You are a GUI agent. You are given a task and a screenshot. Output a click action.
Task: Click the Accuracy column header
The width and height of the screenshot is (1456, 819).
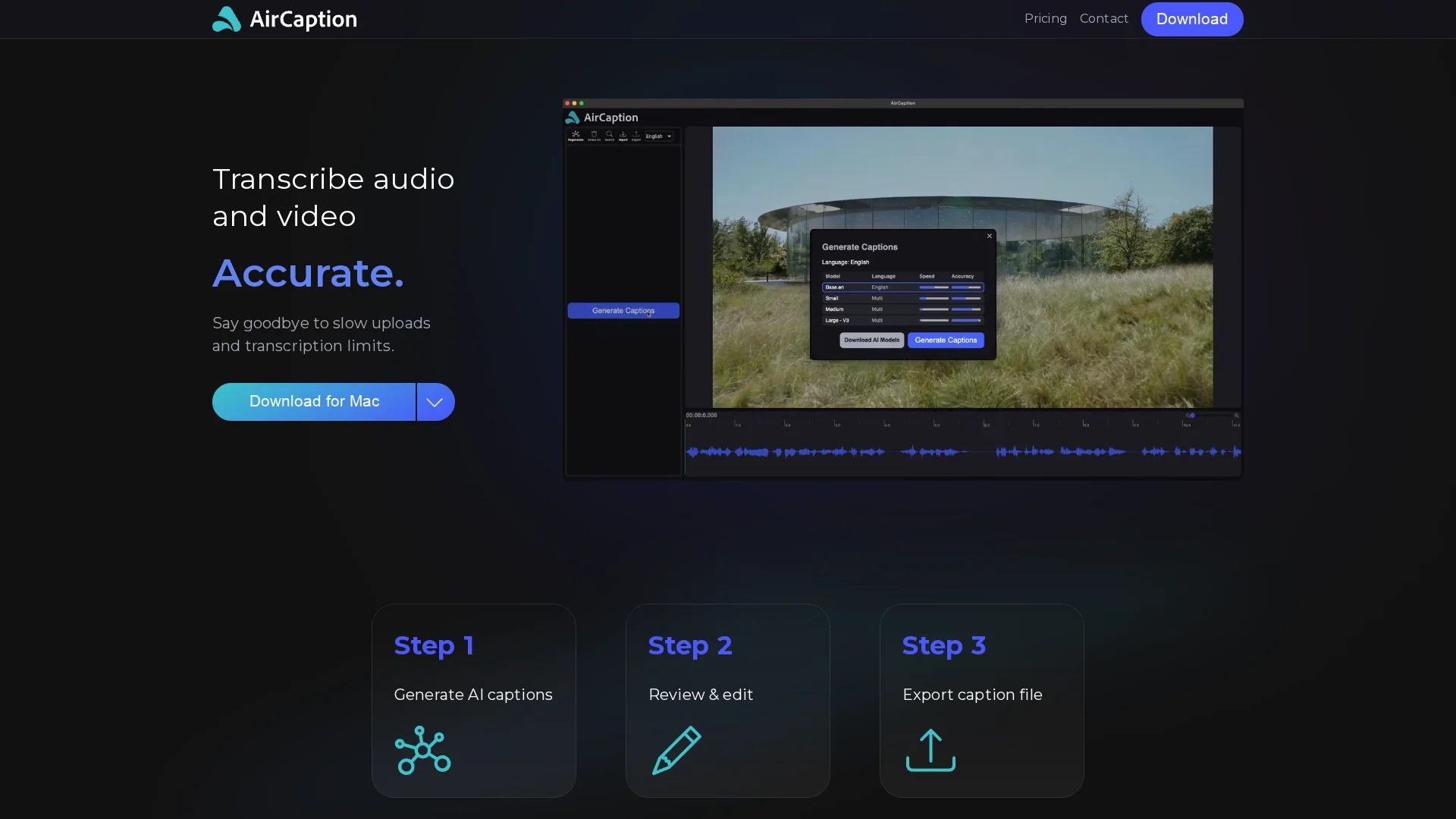(x=962, y=276)
